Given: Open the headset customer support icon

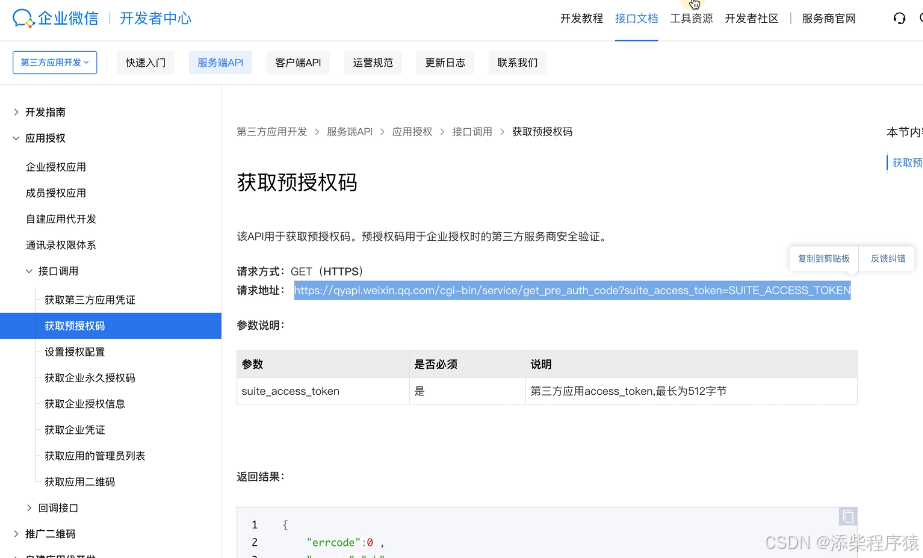Looking at the screenshot, I should pos(899,19).
